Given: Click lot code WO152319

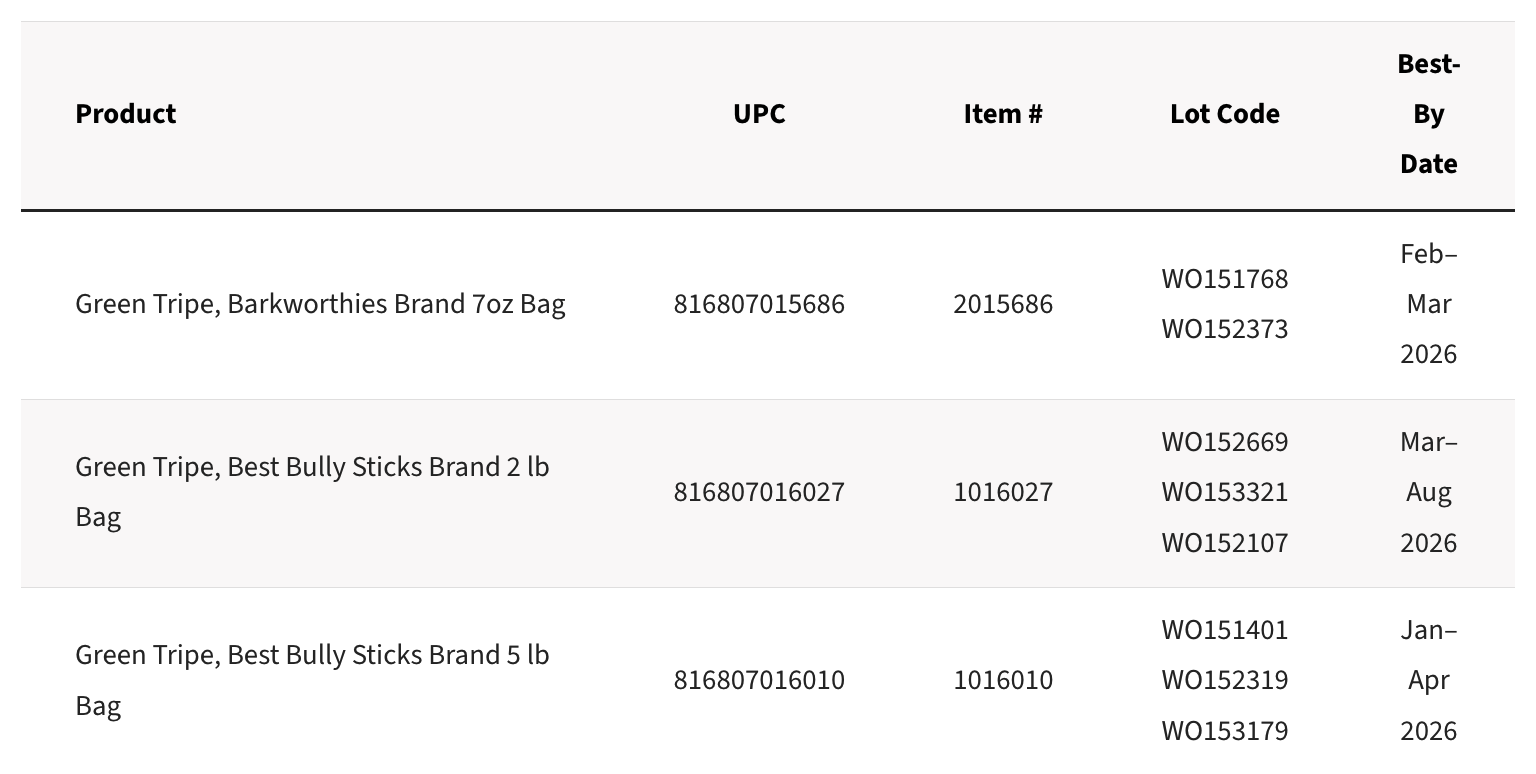Looking at the screenshot, I should pyautogui.click(x=1225, y=680).
